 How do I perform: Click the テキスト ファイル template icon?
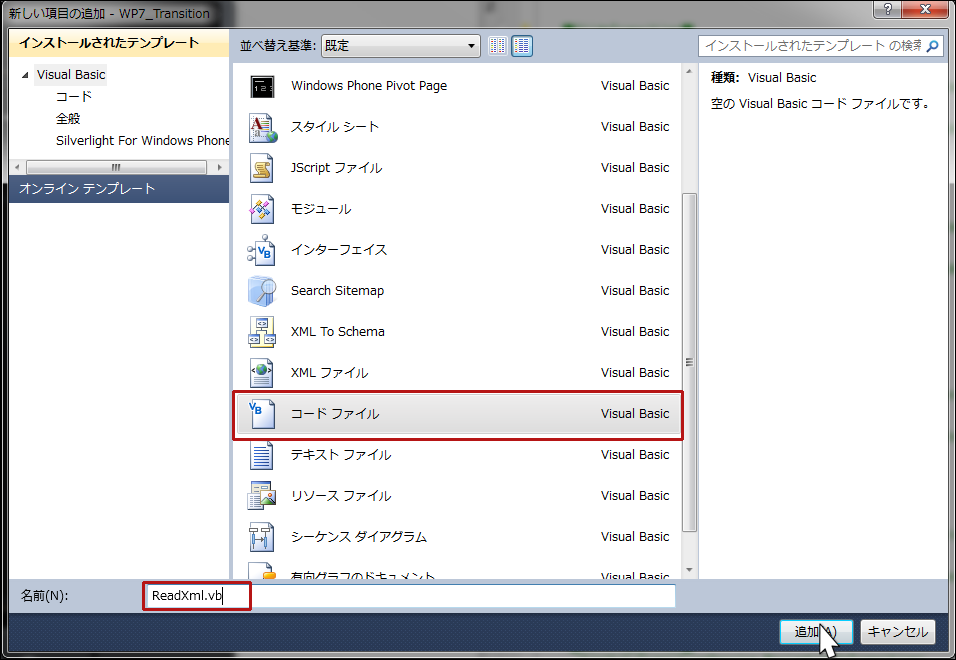click(x=262, y=455)
